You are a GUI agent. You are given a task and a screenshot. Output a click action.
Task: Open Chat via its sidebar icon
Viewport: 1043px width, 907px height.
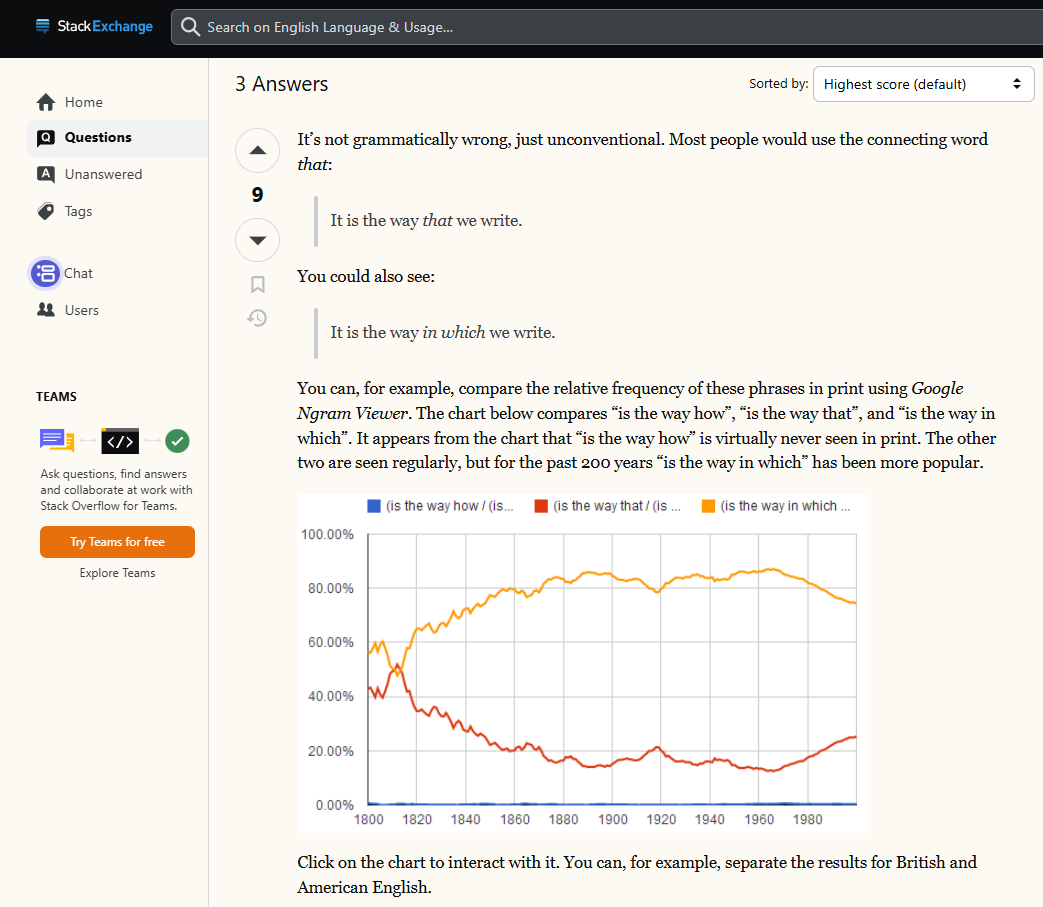click(45, 273)
